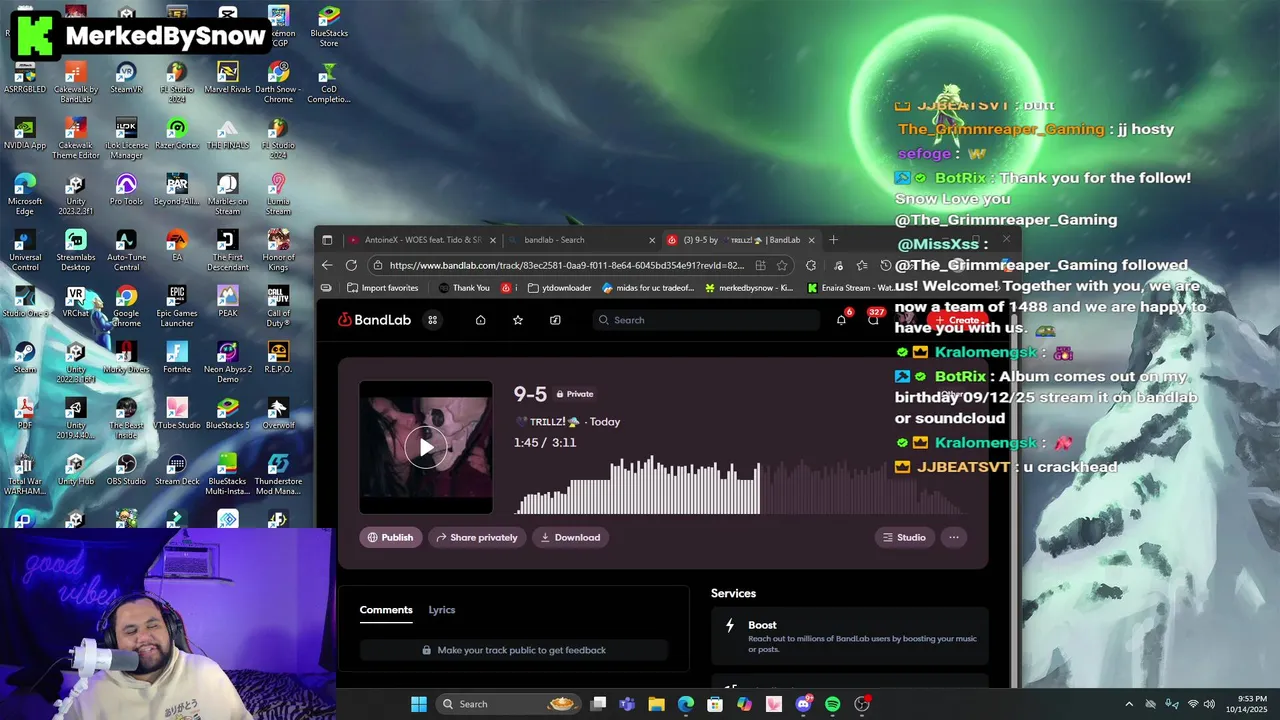Image resolution: width=1280 pixels, height=720 pixels.
Task: Open the volume control in system tray
Action: pyautogui.click(x=1210, y=704)
